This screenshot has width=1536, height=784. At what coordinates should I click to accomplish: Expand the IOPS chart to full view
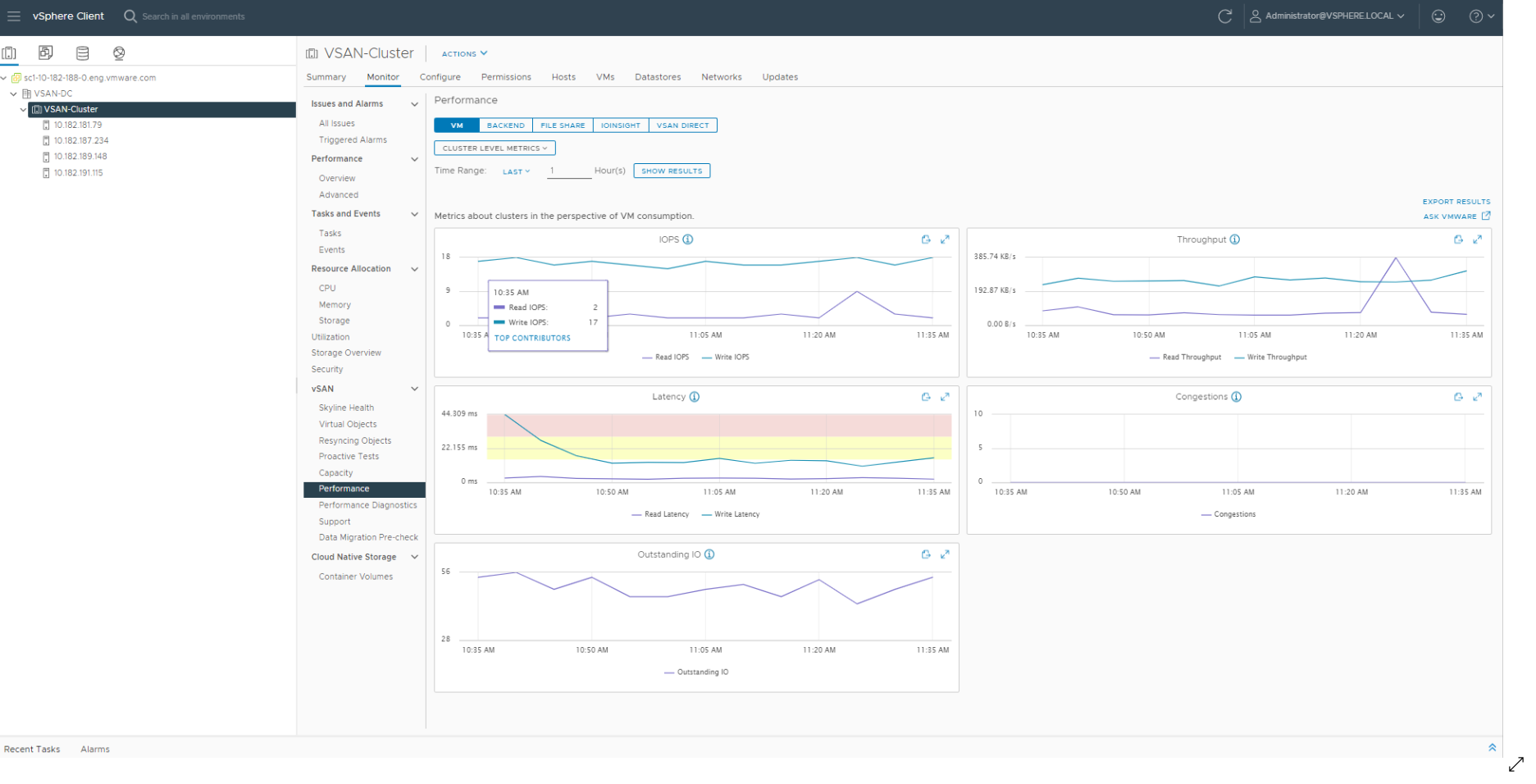[x=945, y=239]
